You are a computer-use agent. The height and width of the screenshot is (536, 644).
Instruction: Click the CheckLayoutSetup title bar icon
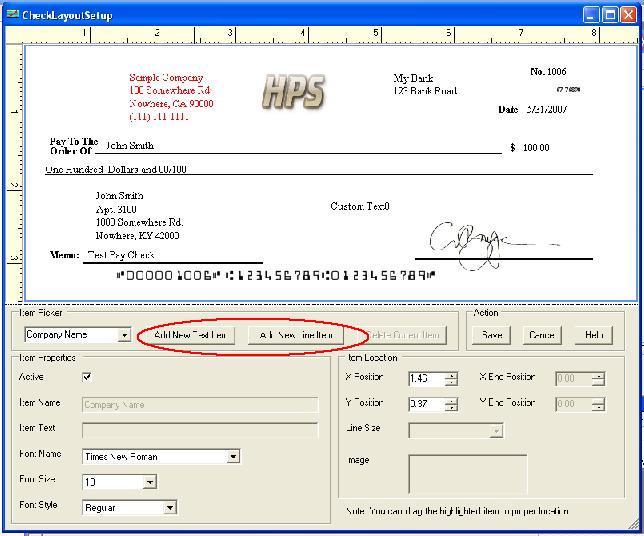coord(12,14)
